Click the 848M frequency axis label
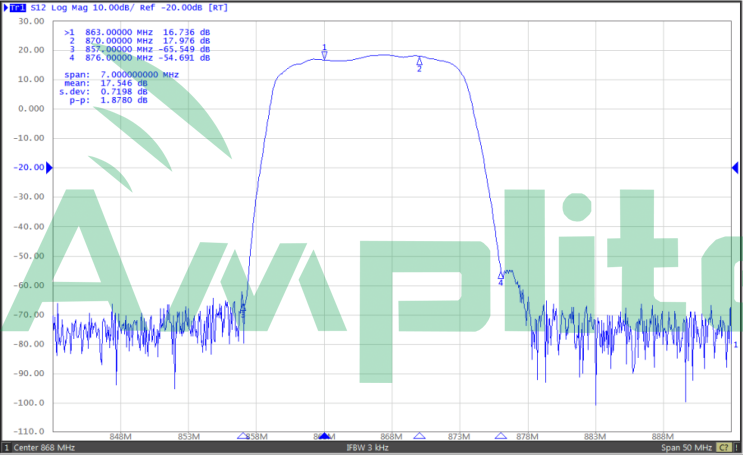Screen dimensions: 743x455 120,437
